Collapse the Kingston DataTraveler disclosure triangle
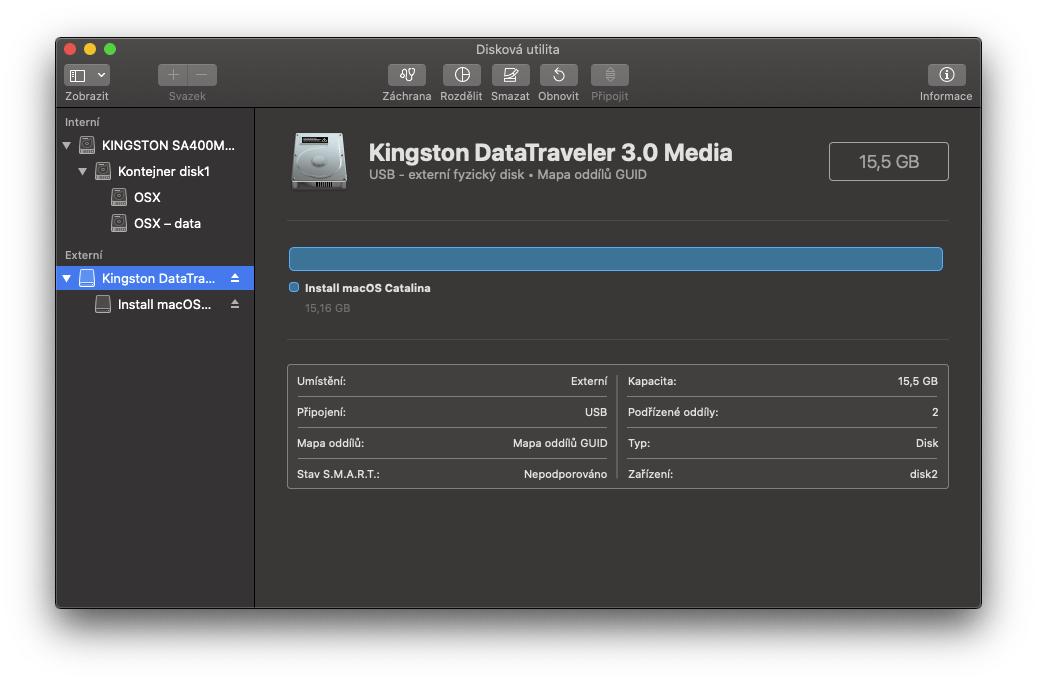1037x682 pixels. click(x=67, y=278)
